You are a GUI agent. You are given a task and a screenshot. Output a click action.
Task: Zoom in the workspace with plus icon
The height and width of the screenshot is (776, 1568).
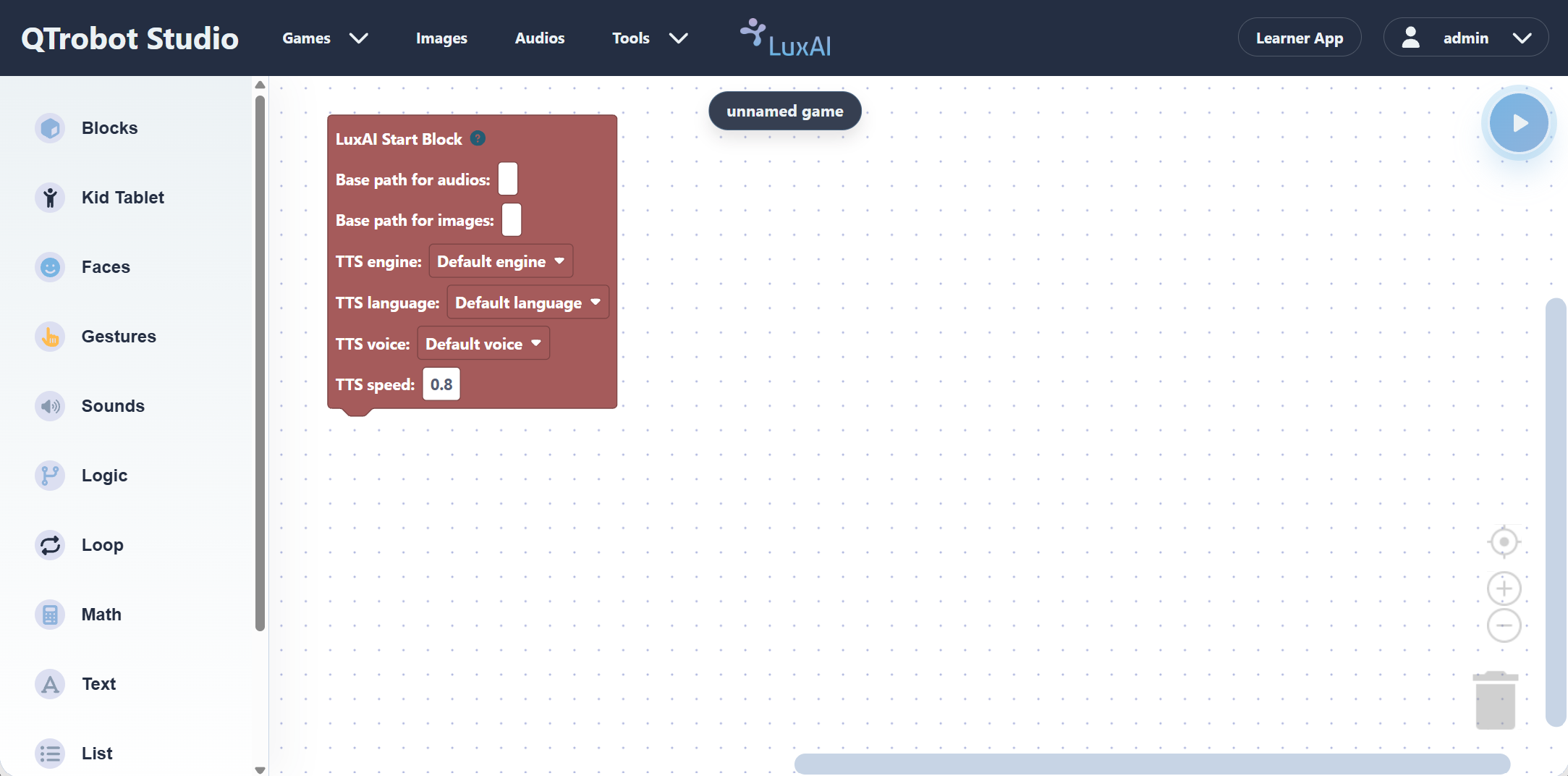[1504, 589]
